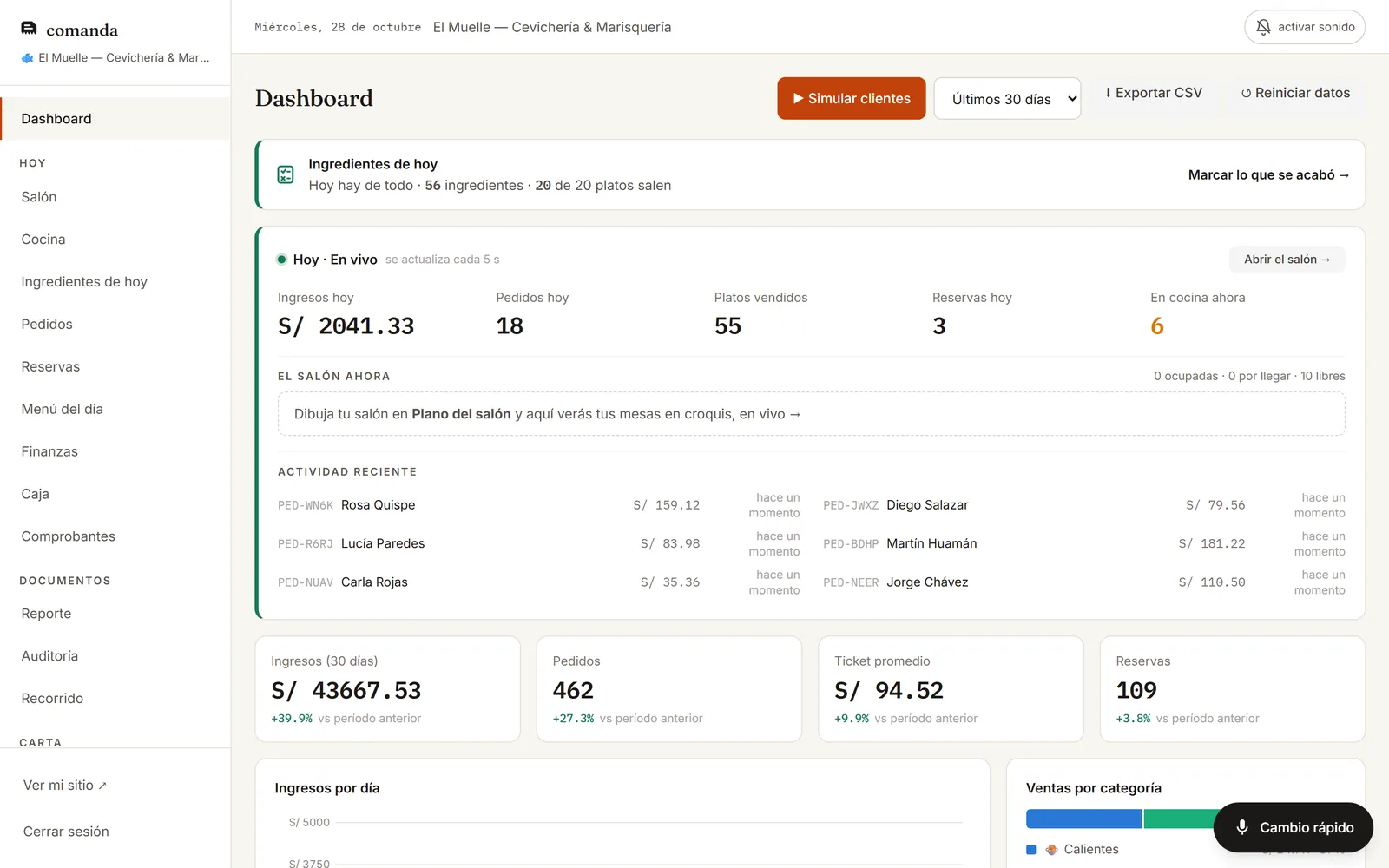1389x868 pixels.
Task: Click Marcar lo que se acabó link
Action: tap(1268, 175)
